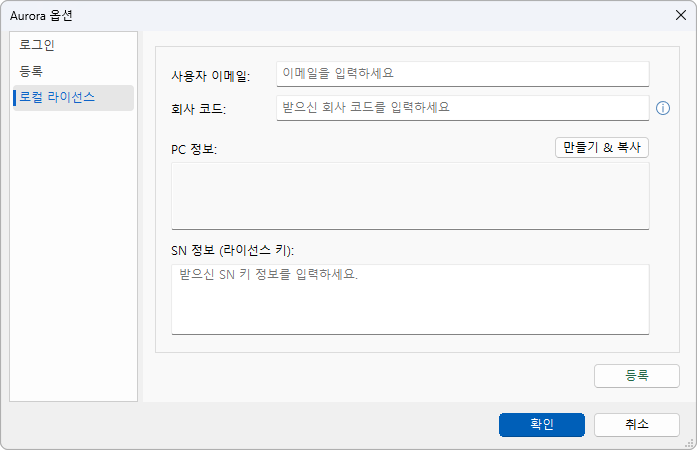Confirm with the blue 확인 button
The height and width of the screenshot is (450, 697).
(x=541, y=425)
